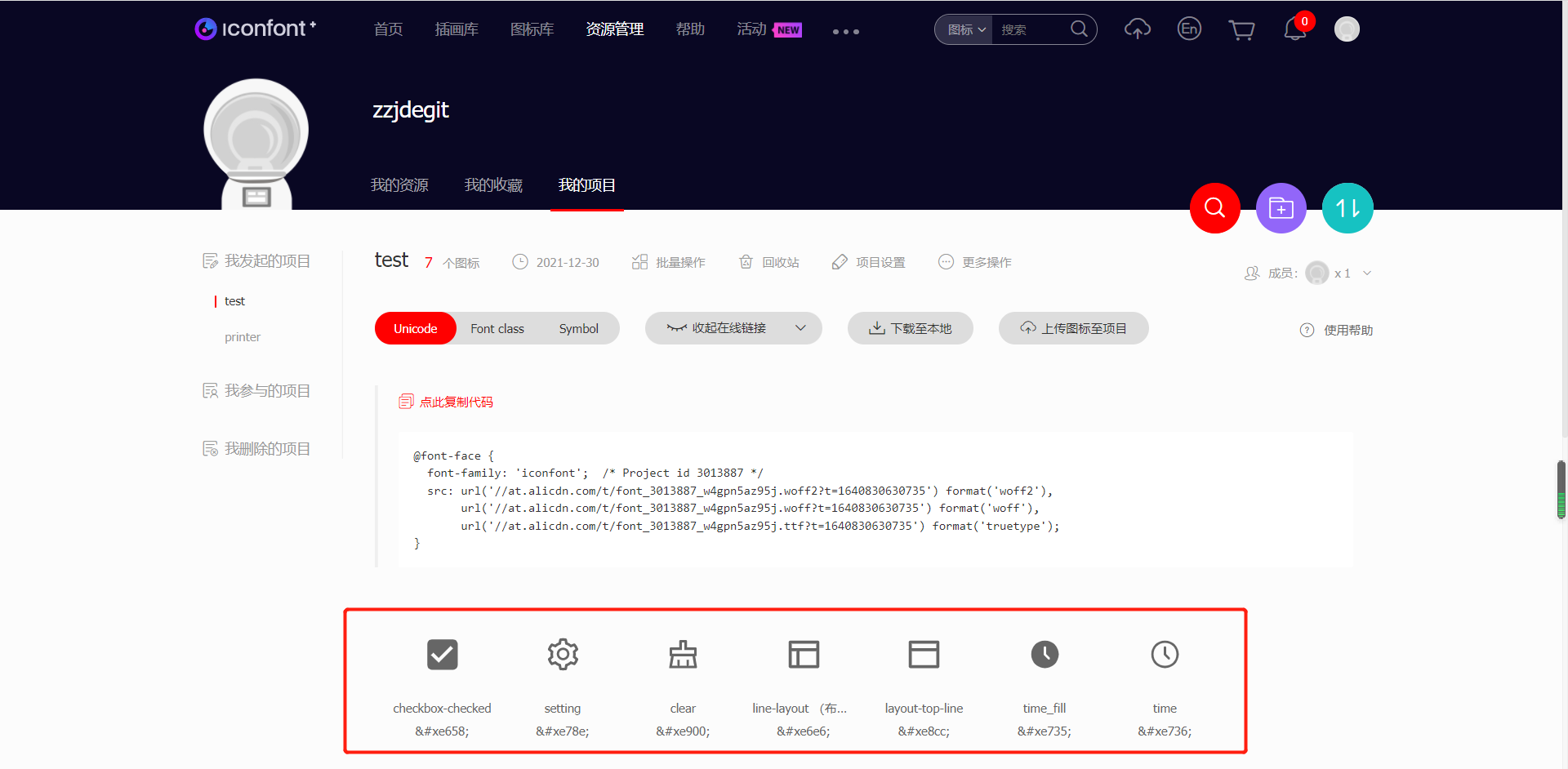Select the Unicode encoding mode
The width and height of the screenshot is (1568, 769).
[x=415, y=328]
